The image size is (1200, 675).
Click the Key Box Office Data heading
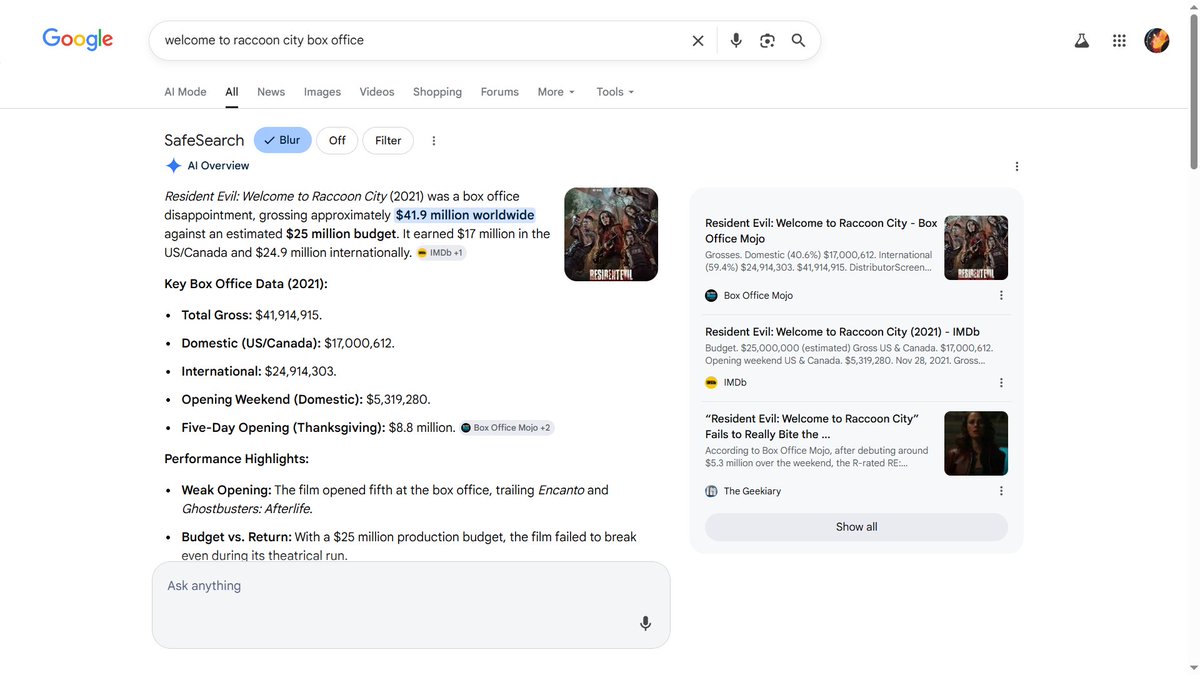tap(246, 284)
